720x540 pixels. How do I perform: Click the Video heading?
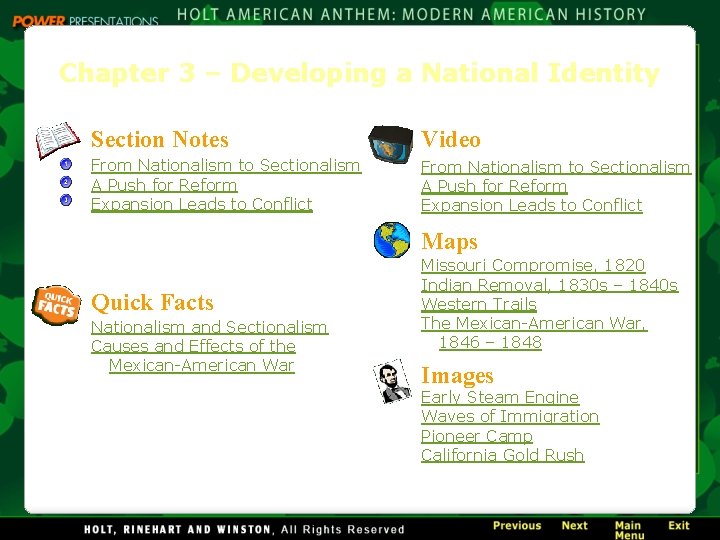(451, 139)
